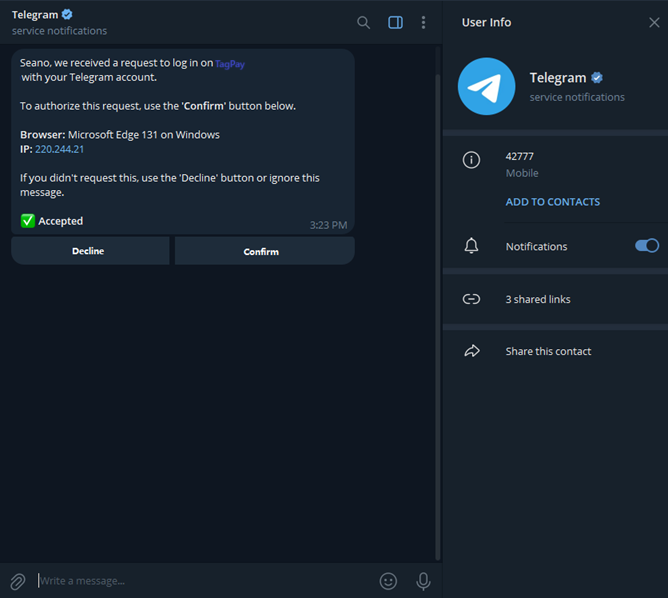Open the three-dot more options menu
This screenshot has width=668, height=598.
pyautogui.click(x=424, y=23)
